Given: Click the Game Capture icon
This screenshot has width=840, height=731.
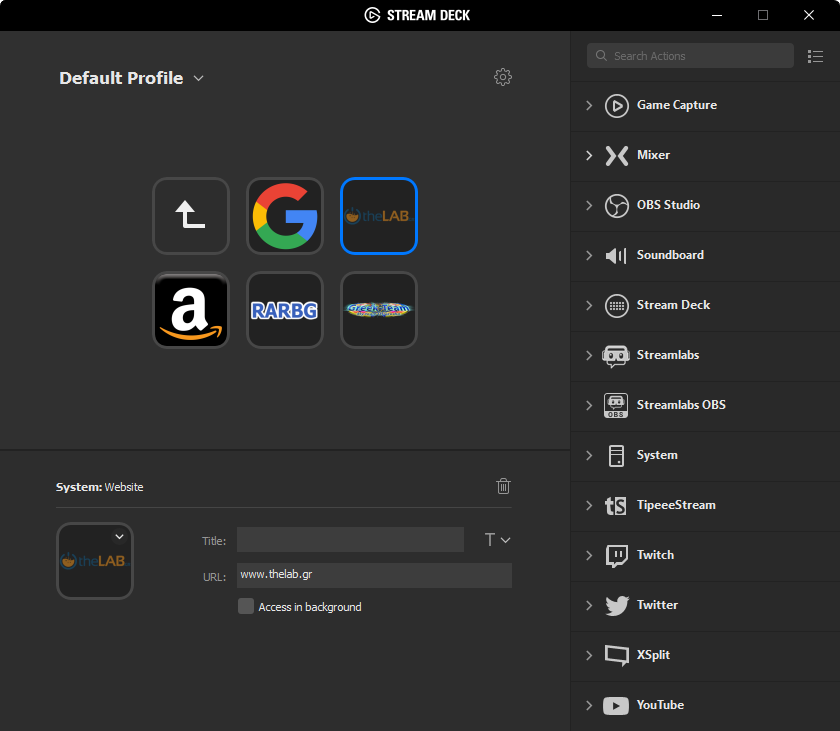Looking at the screenshot, I should (x=617, y=105).
